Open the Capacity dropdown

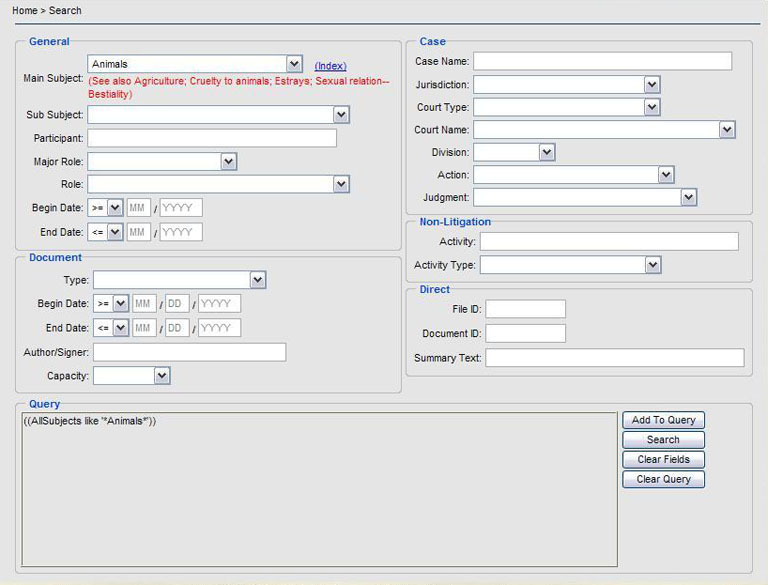[x=132, y=376]
